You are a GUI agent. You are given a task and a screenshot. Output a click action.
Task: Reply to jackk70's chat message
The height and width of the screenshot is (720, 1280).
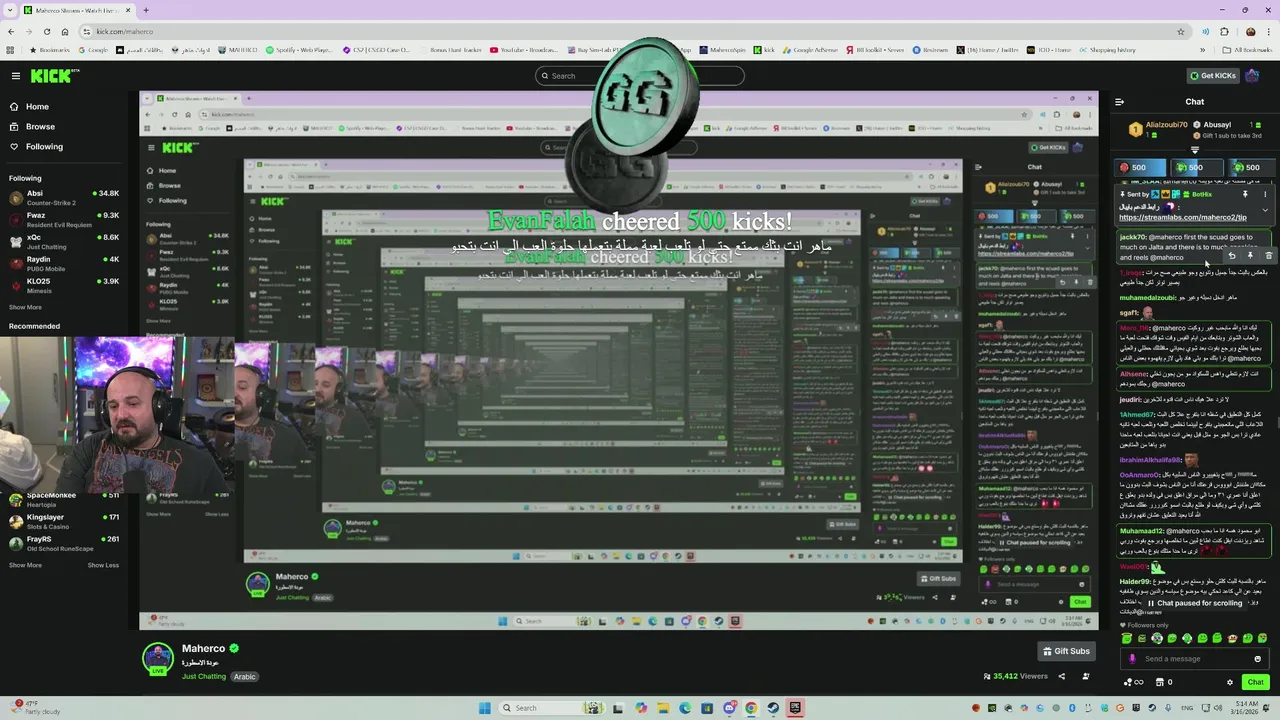point(1232,256)
